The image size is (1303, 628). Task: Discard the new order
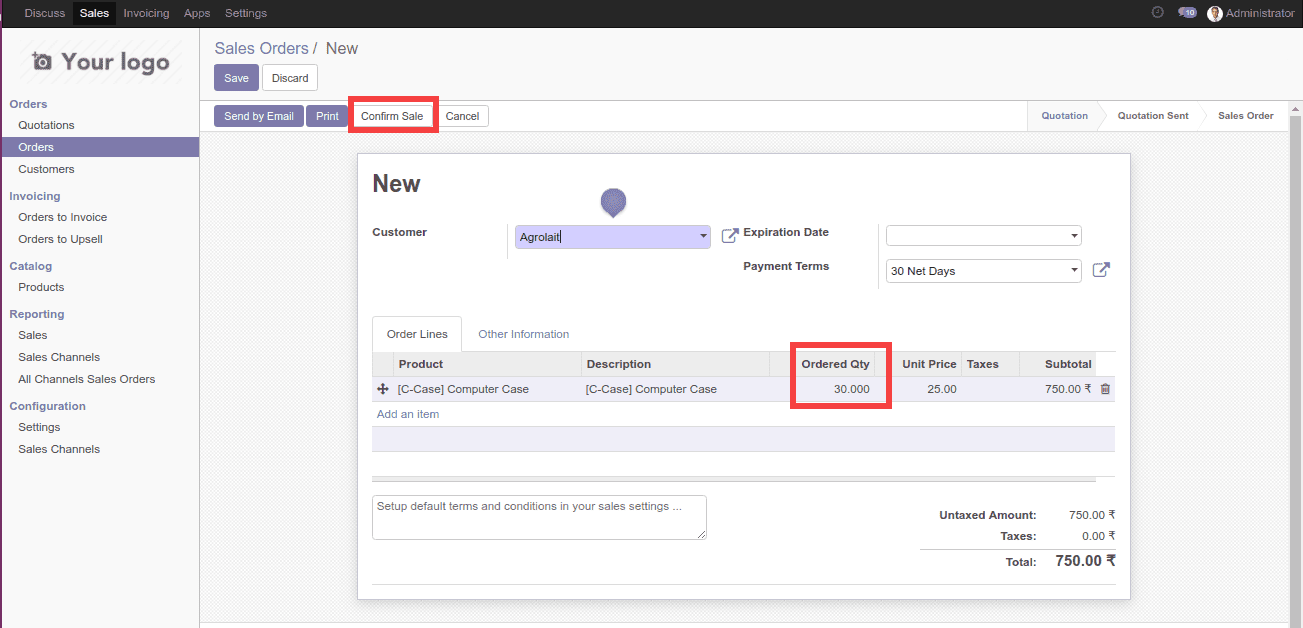290,78
